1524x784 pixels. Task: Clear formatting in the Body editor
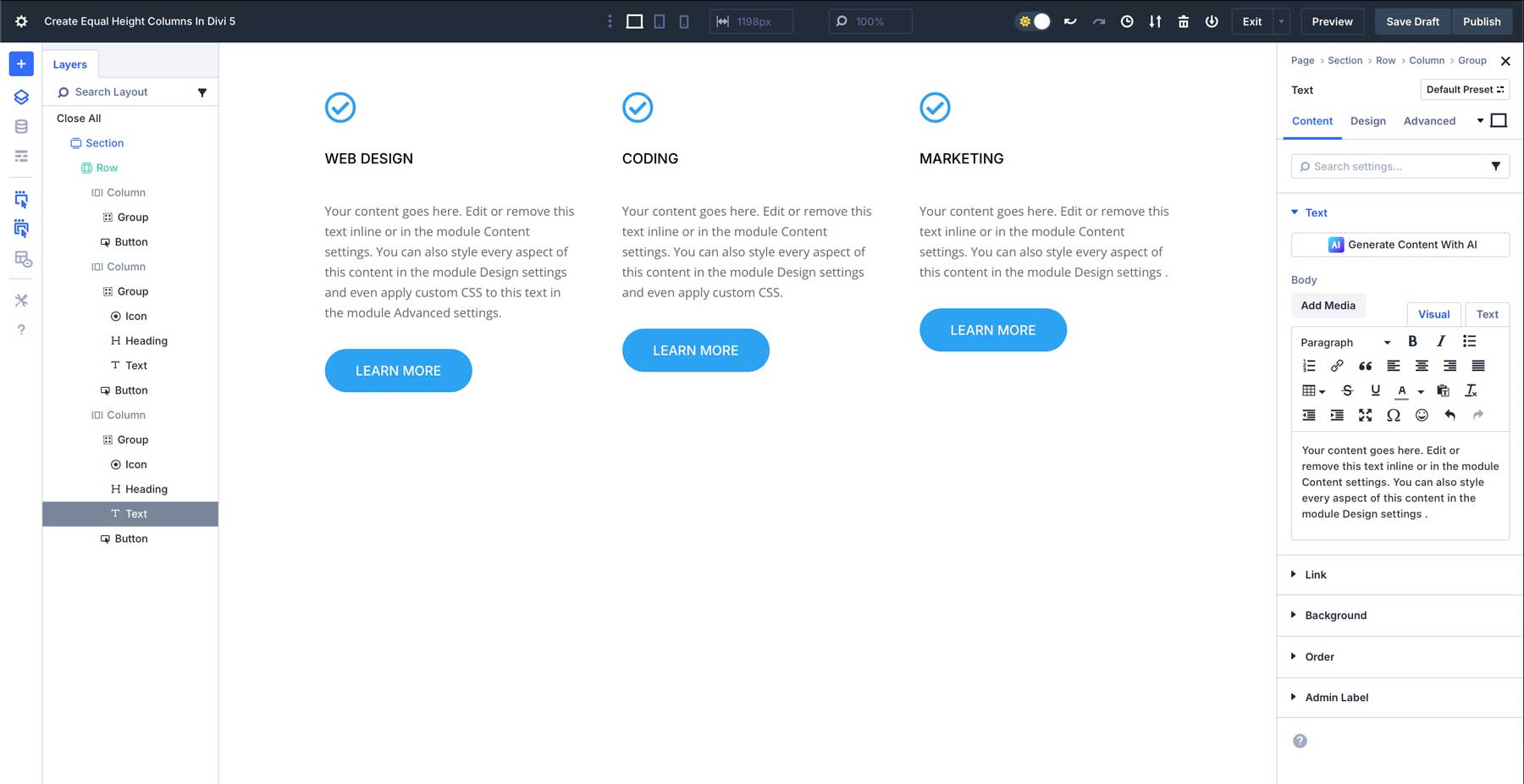(x=1472, y=390)
